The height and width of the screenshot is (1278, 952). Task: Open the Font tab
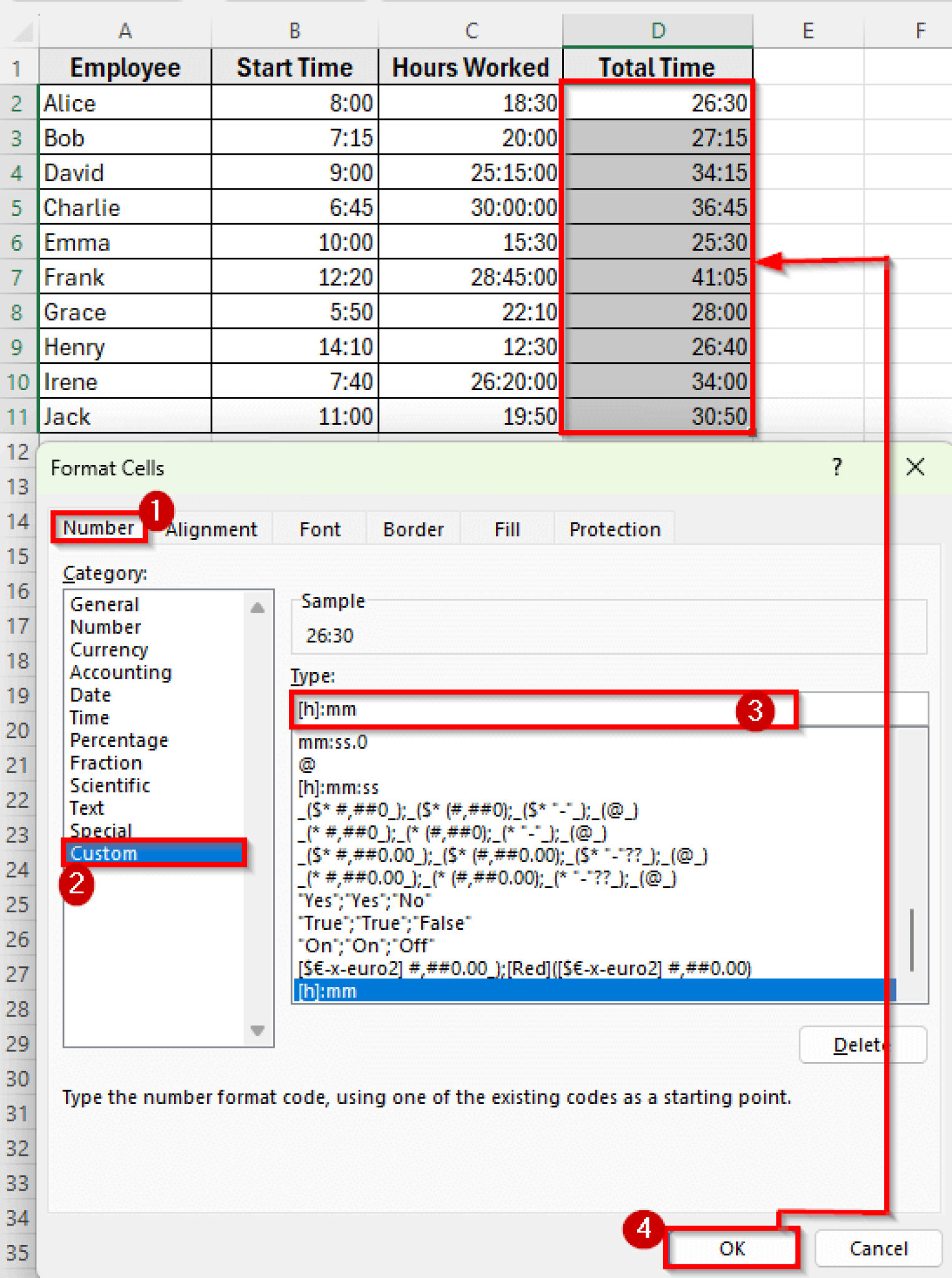[x=319, y=529]
